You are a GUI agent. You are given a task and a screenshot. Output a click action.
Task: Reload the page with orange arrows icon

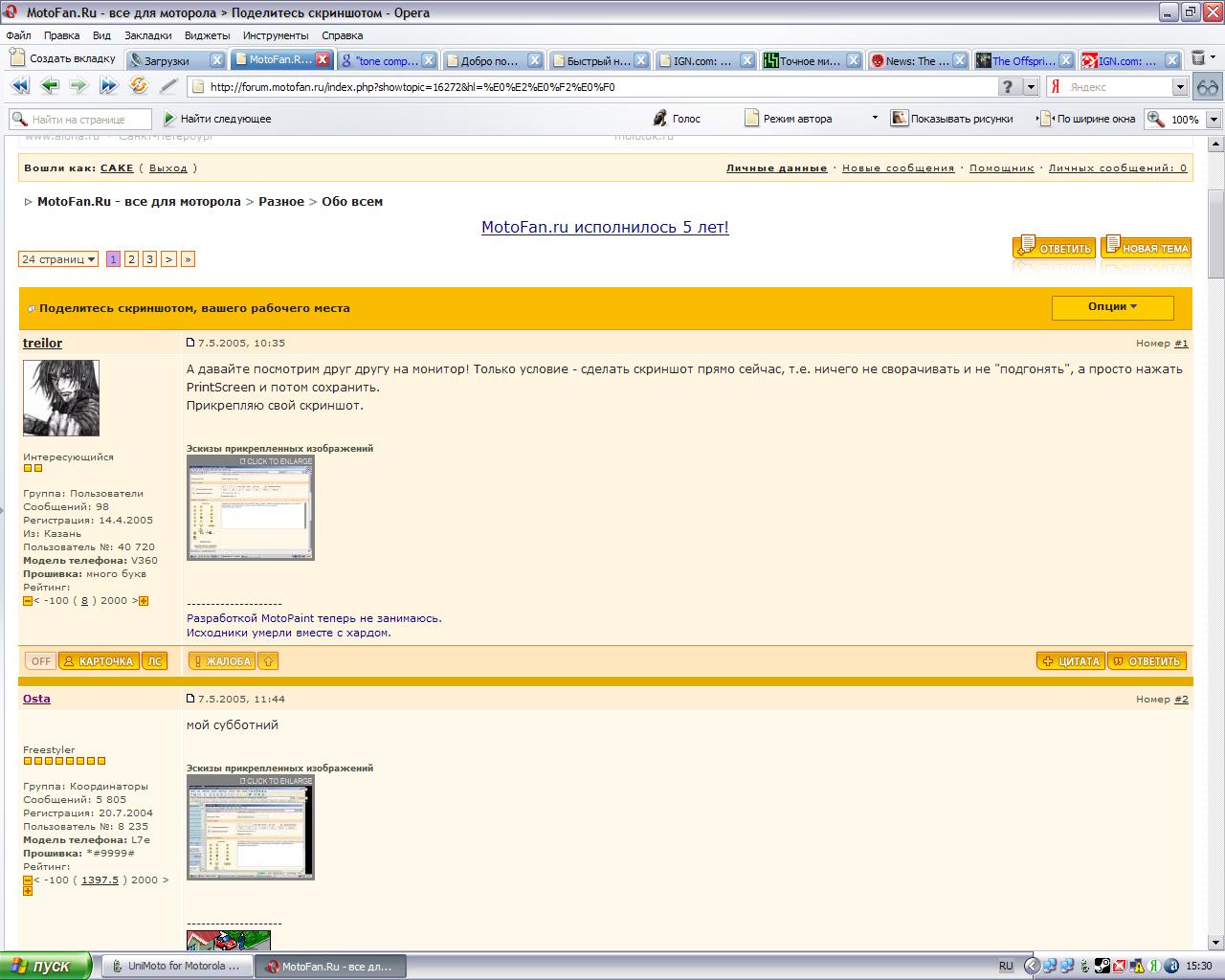139,86
